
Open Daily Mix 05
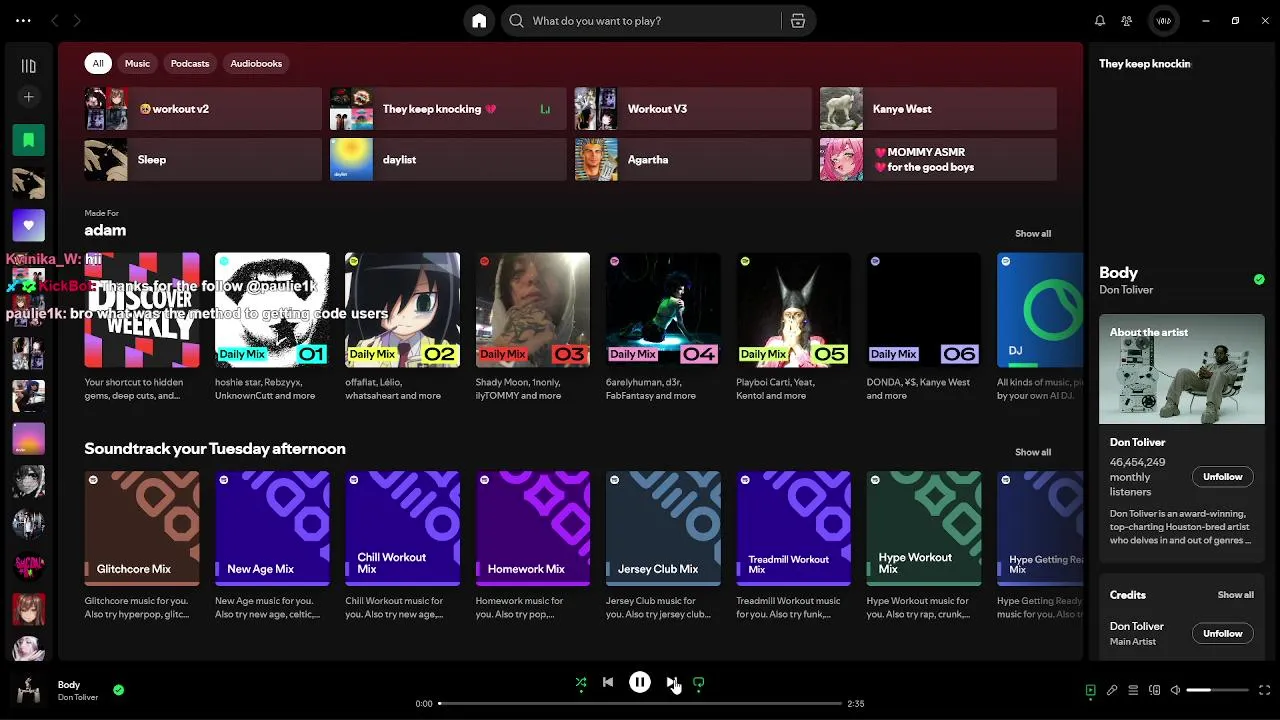click(793, 310)
